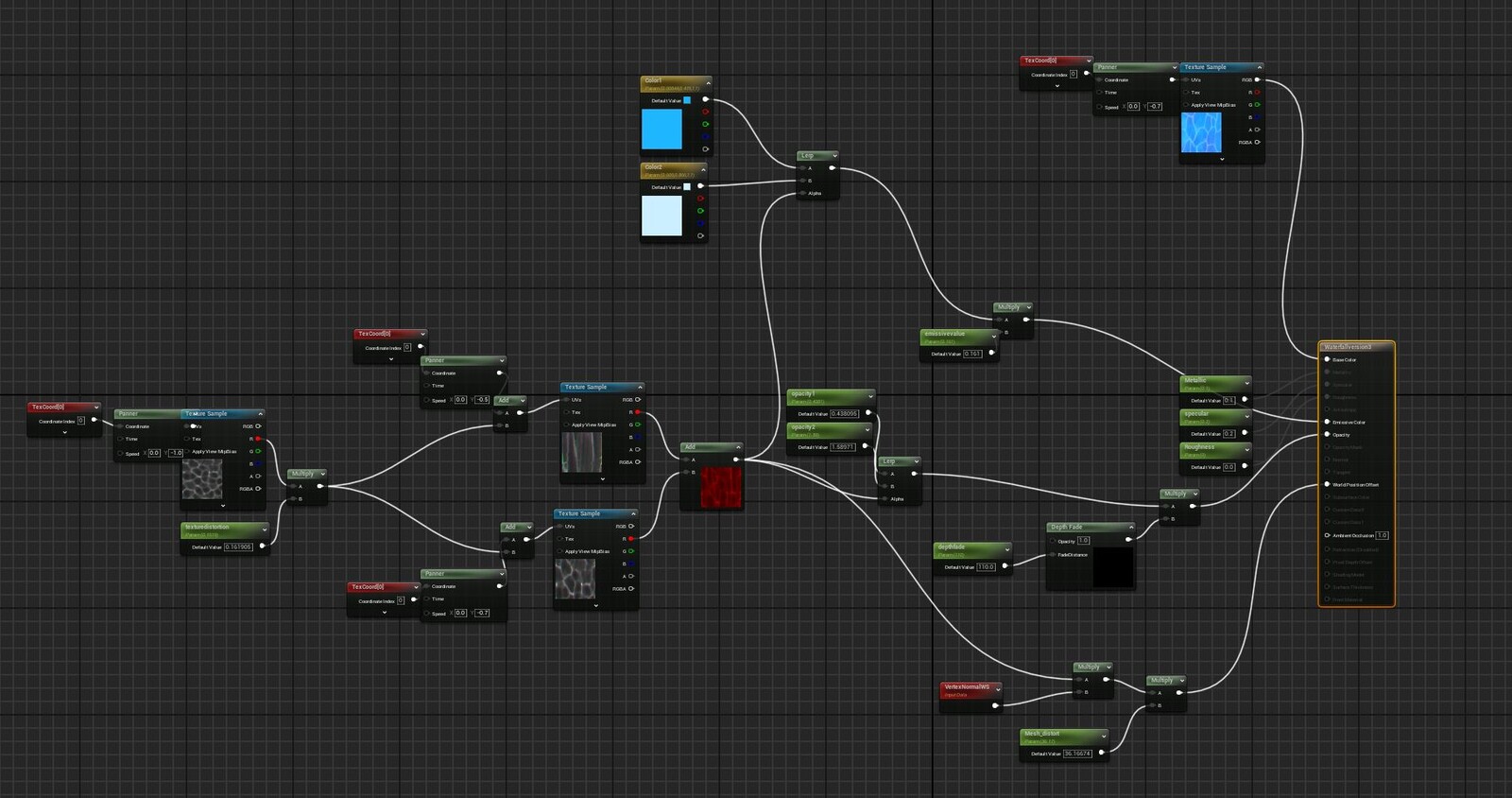Image resolution: width=1512 pixels, height=798 pixels.
Task: Select the Waterfallversion3 node title
Action: pyautogui.click(x=1348, y=347)
